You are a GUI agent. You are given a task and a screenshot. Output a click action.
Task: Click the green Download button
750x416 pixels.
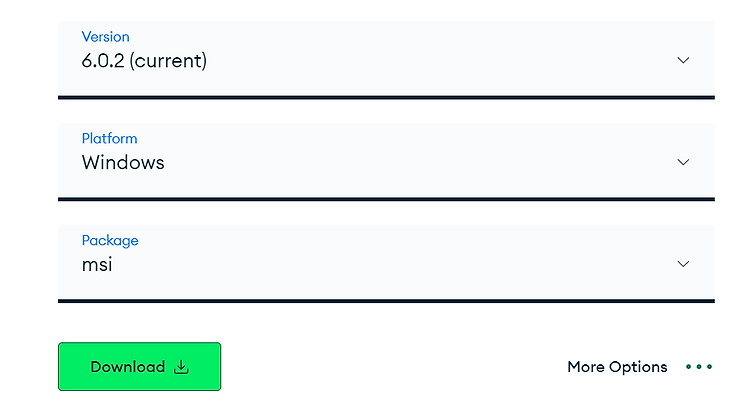pyautogui.click(x=140, y=367)
